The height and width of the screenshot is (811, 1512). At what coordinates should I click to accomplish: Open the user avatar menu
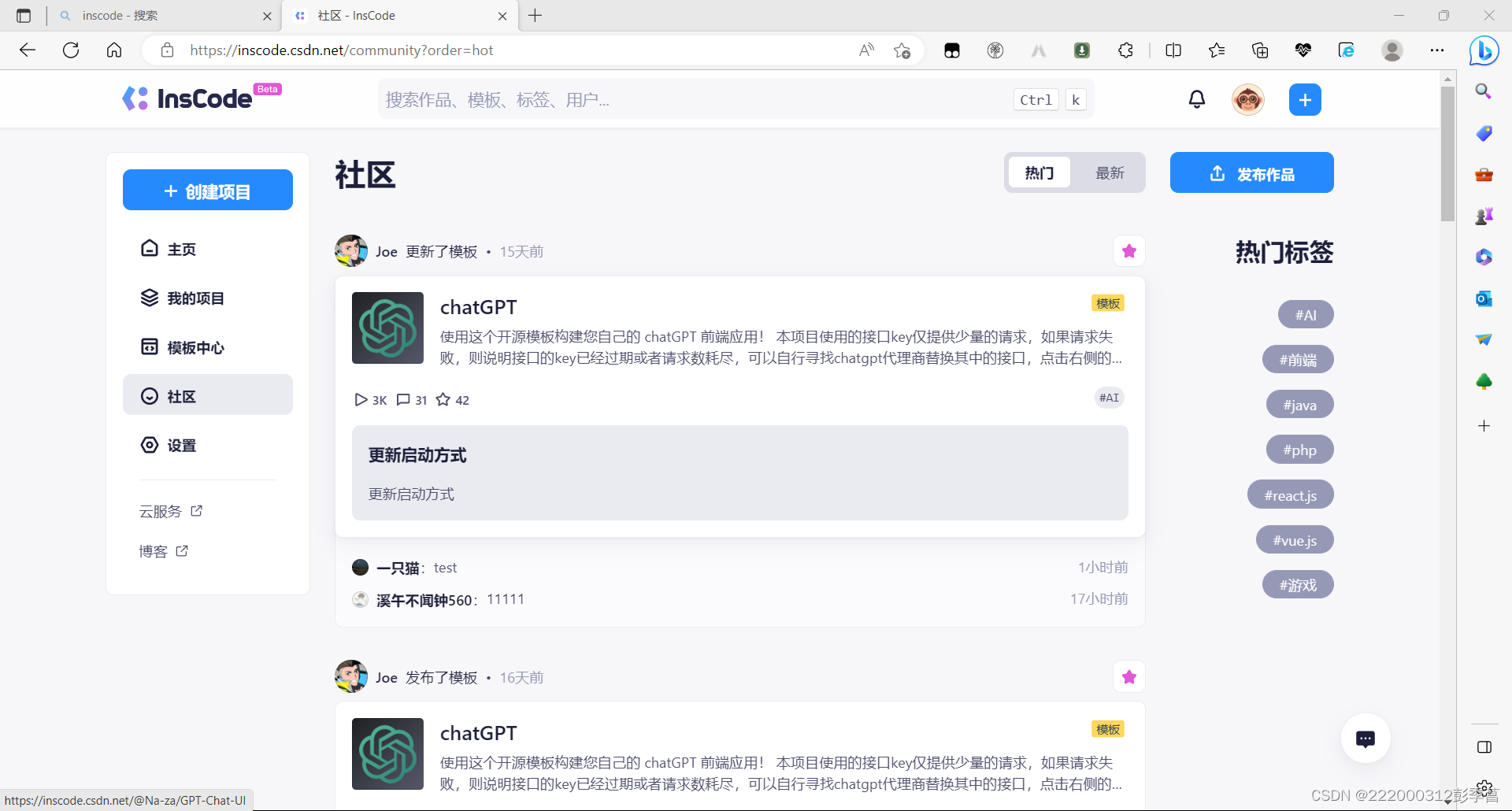pos(1248,99)
